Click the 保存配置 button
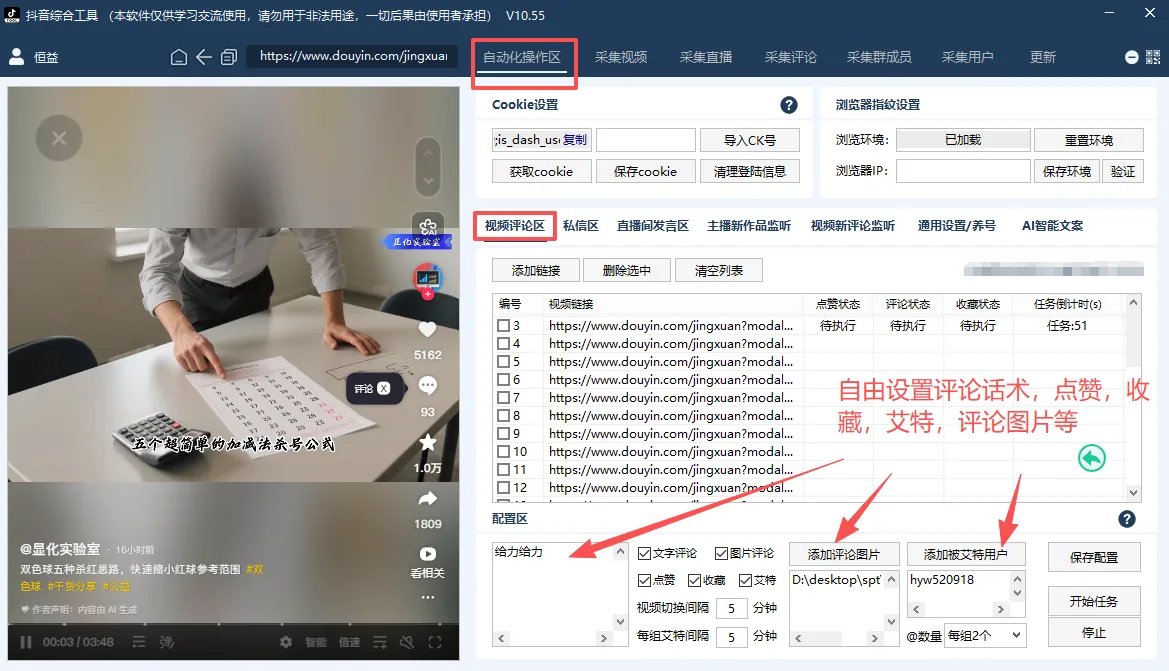 point(1094,558)
